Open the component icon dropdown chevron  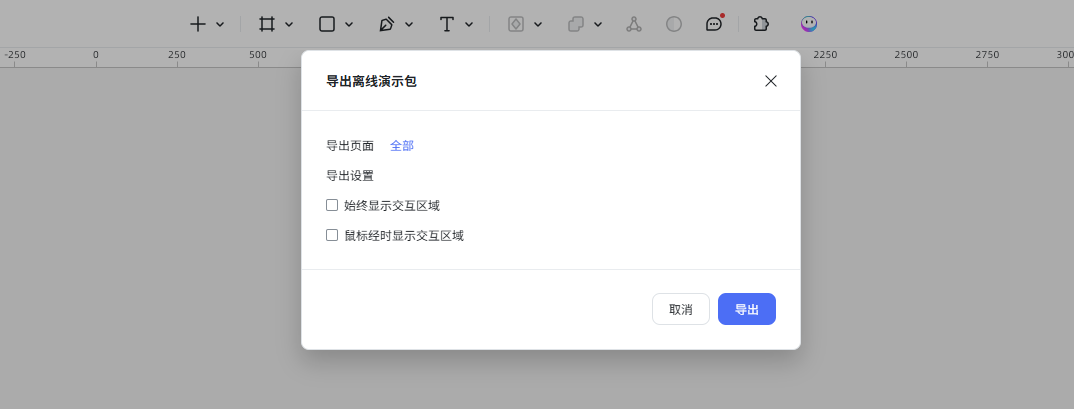[x=538, y=25]
